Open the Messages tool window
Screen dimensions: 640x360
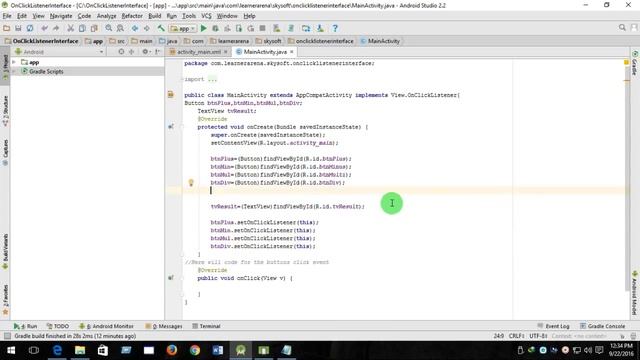164,326
